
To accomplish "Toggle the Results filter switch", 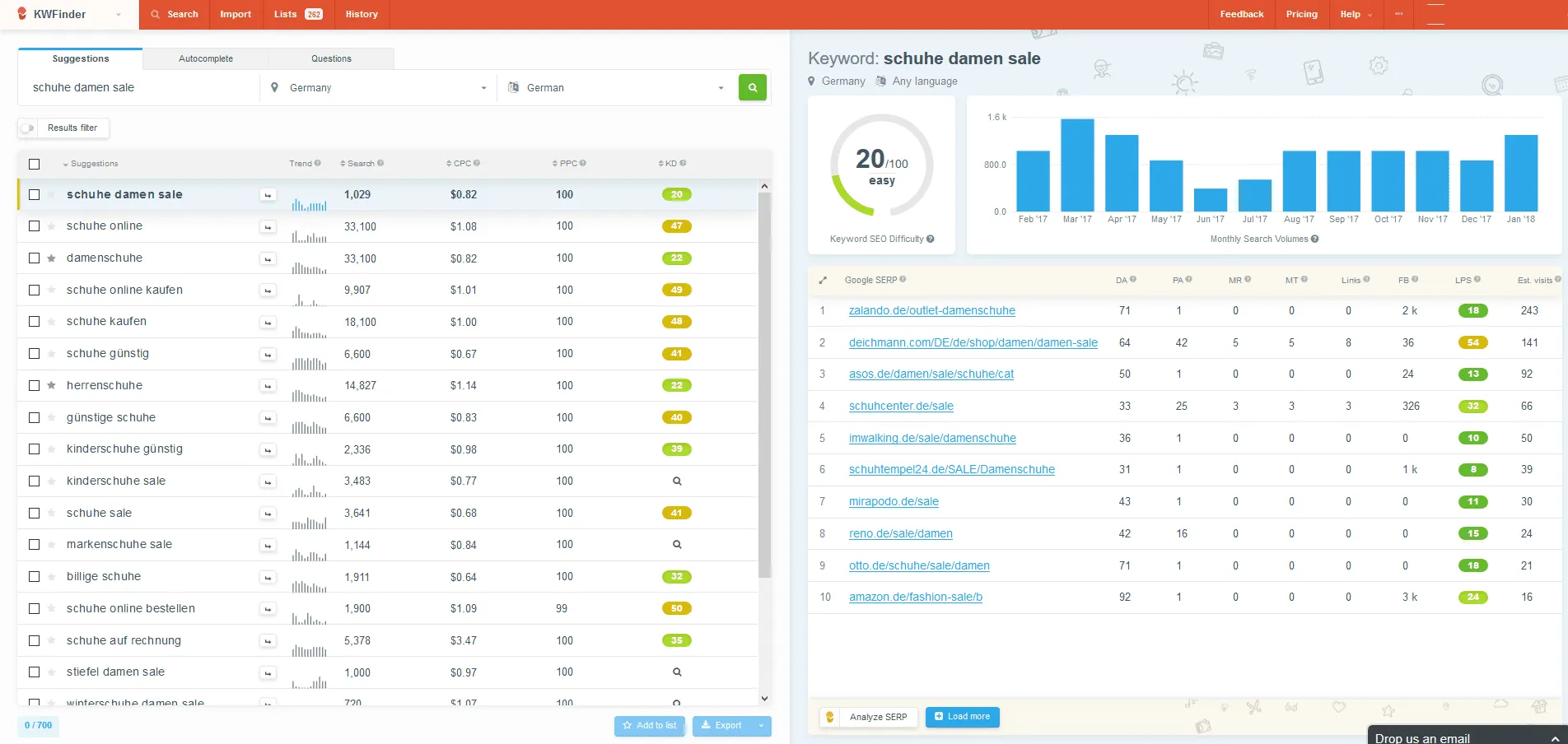I will point(28,128).
